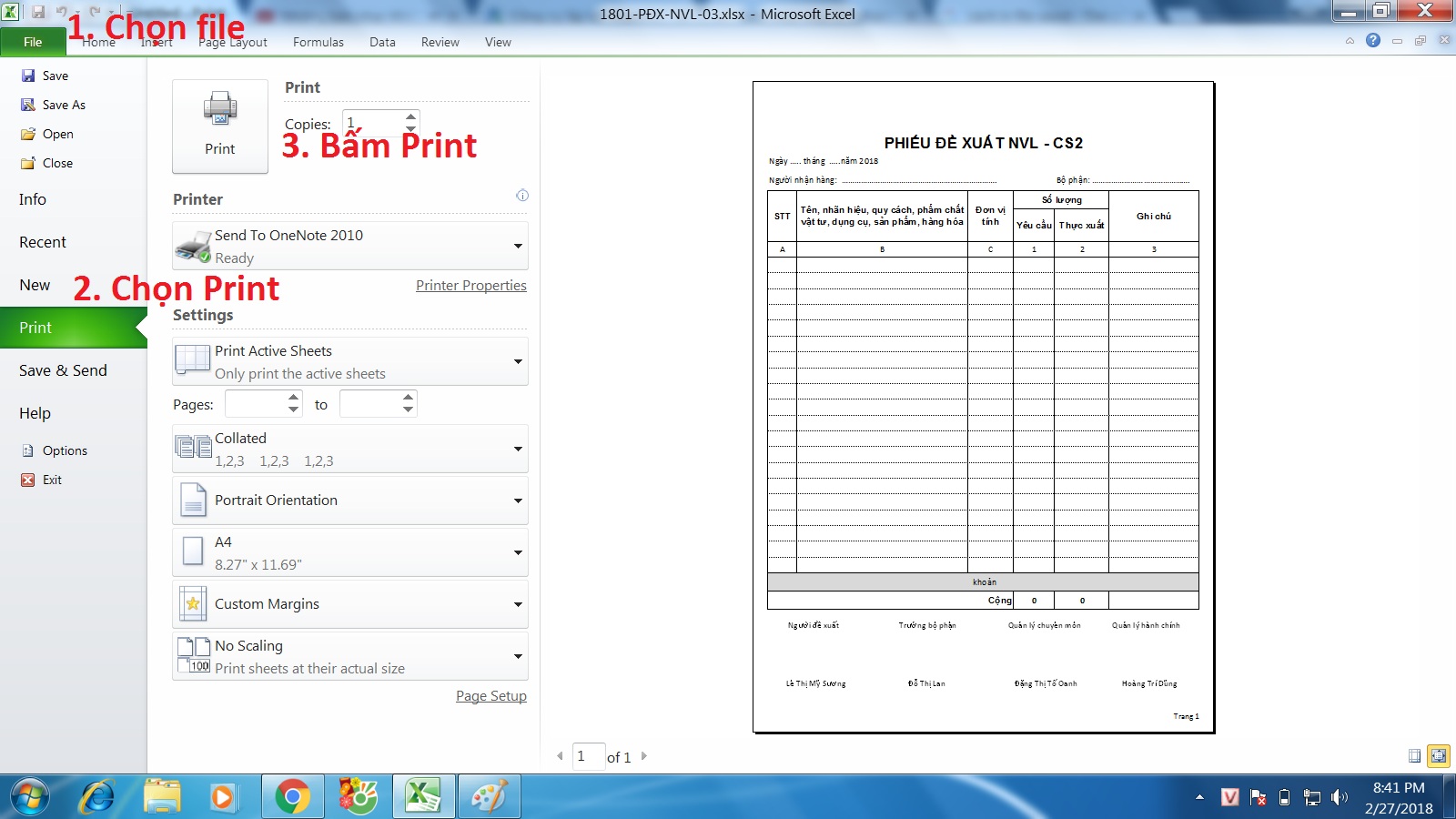Viewport: 1456px width, 819px height.
Task: Open the No Scaling dropdown
Action: (x=518, y=656)
